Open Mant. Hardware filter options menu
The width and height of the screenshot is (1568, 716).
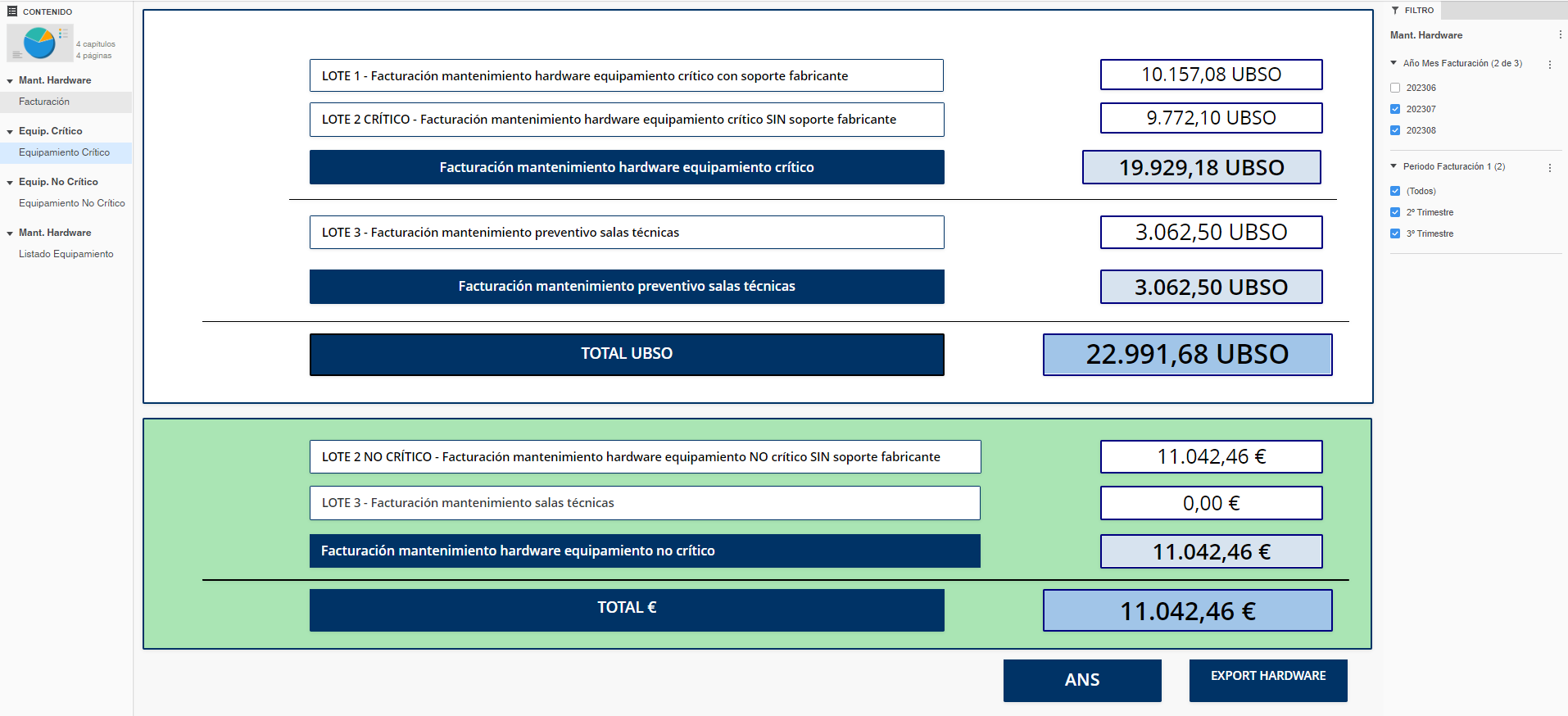point(1560,35)
